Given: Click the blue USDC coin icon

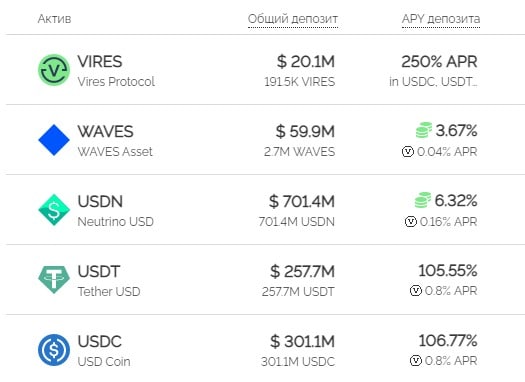Looking at the screenshot, I should pos(54,350).
